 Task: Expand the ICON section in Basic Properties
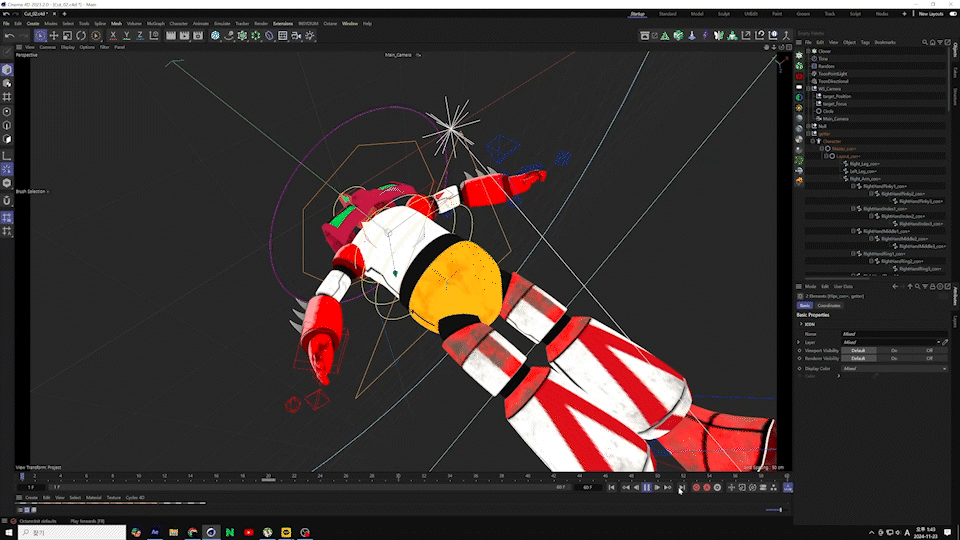pos(801,324)
